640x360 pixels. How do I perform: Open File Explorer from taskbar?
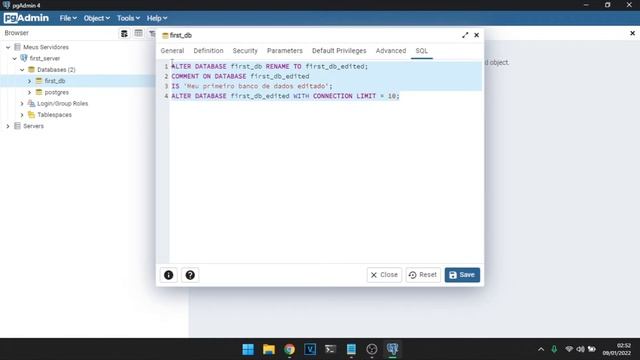269,349
